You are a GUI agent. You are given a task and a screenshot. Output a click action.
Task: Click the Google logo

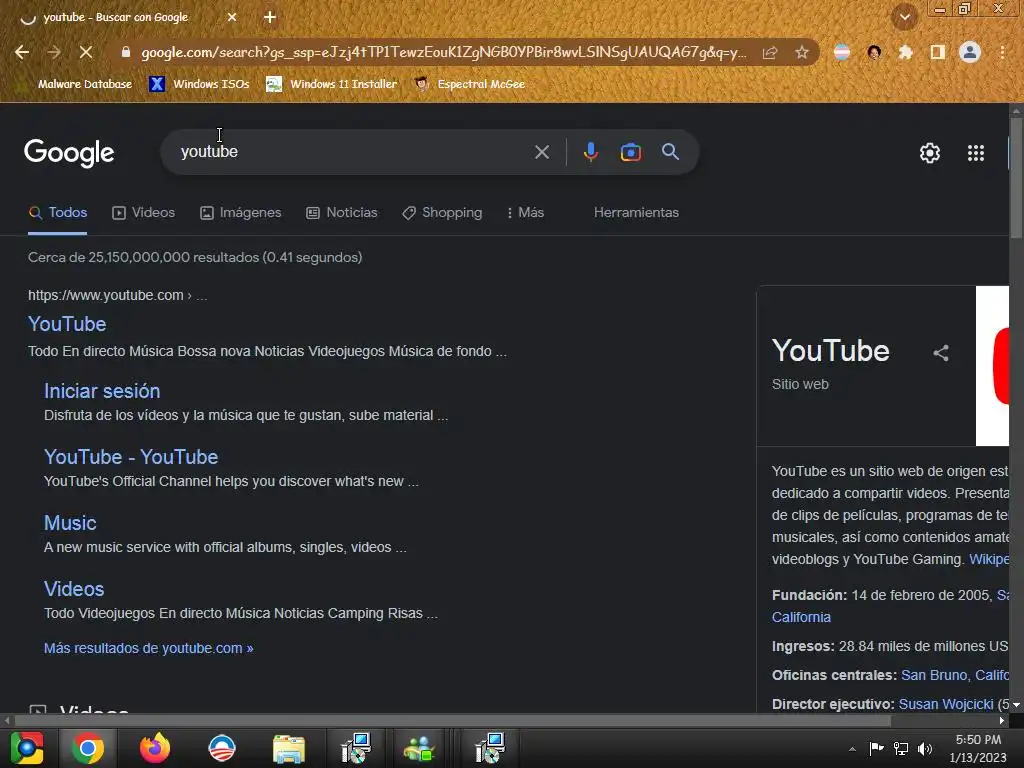pos(69,153)
